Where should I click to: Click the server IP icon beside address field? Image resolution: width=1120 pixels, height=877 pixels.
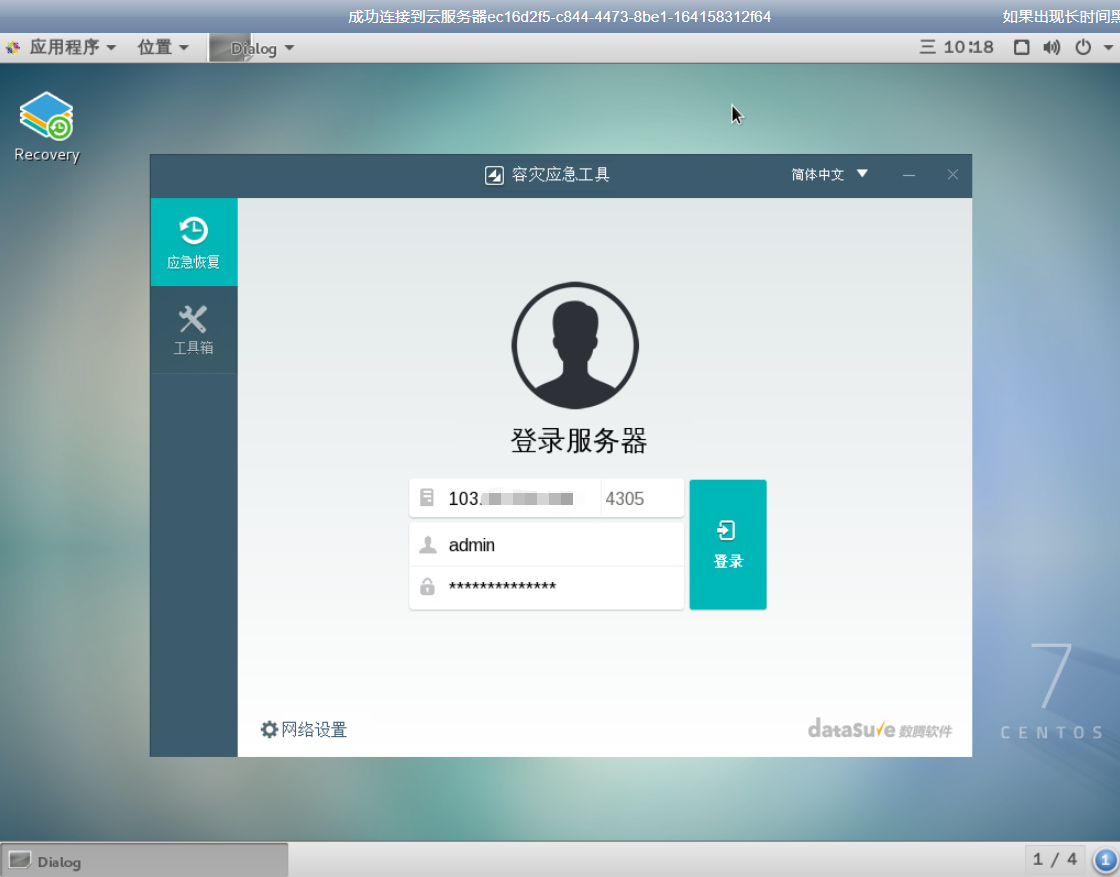(x=427, y=497)
